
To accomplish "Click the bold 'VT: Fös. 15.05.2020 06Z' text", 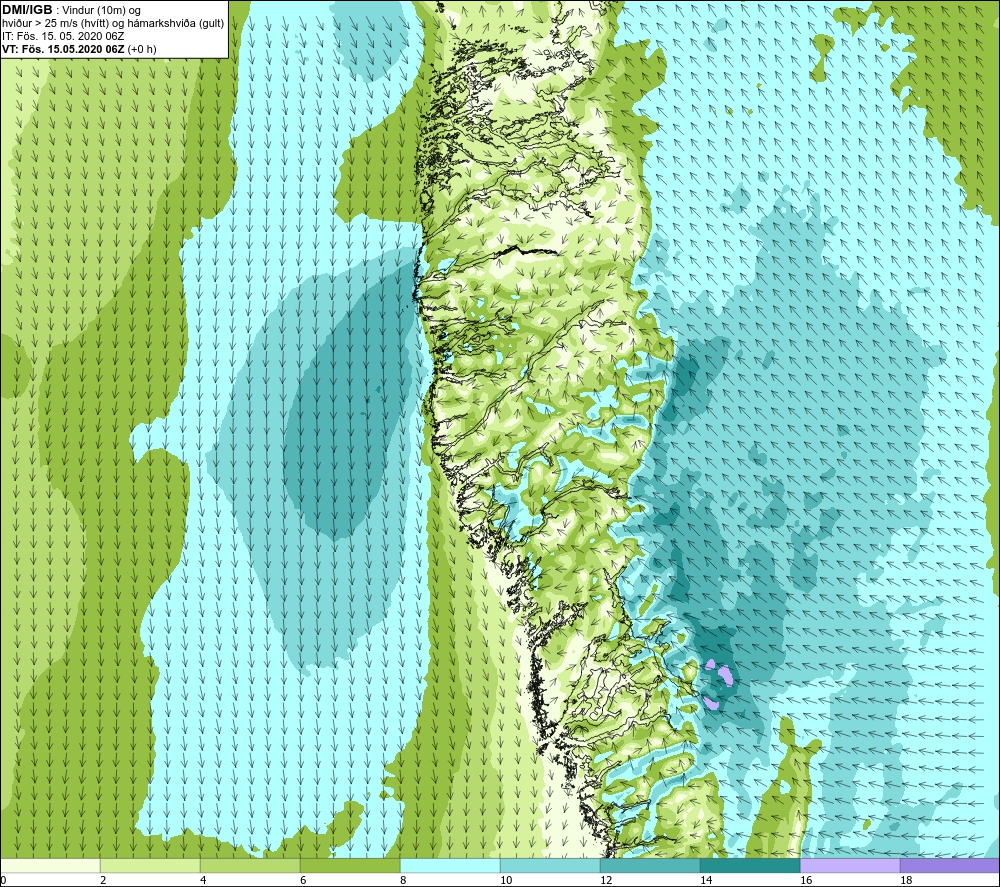I will pyautogui.click(x=64, y=48).
